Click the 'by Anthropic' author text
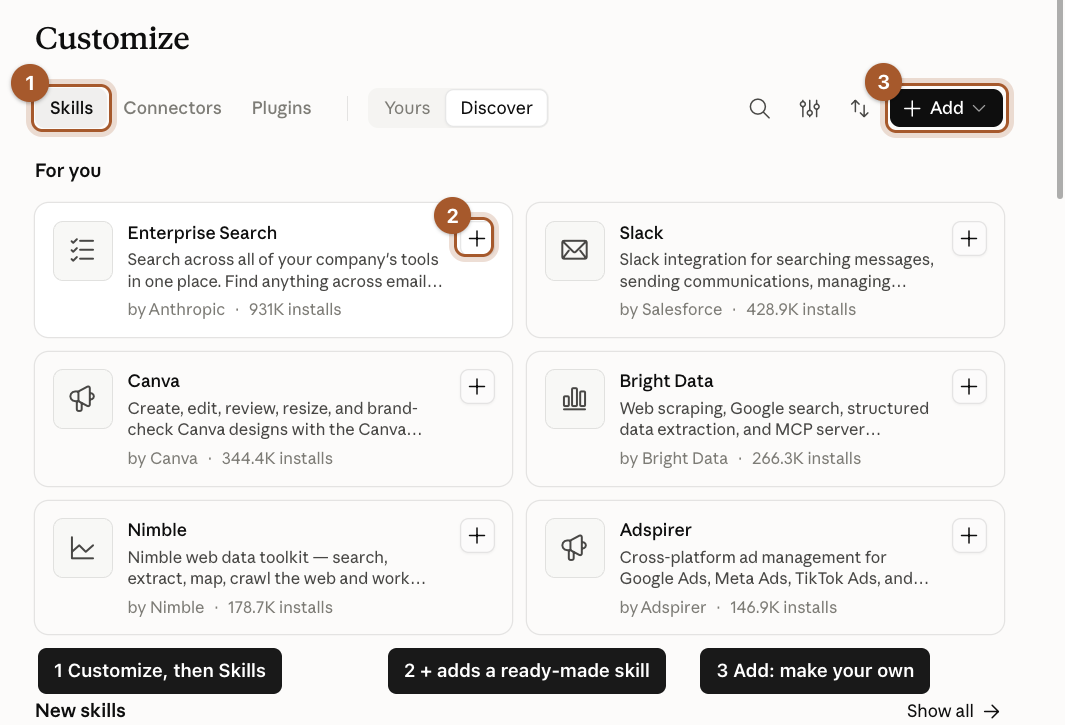This screenshot has height=725, width=1065. pos(176,310)
